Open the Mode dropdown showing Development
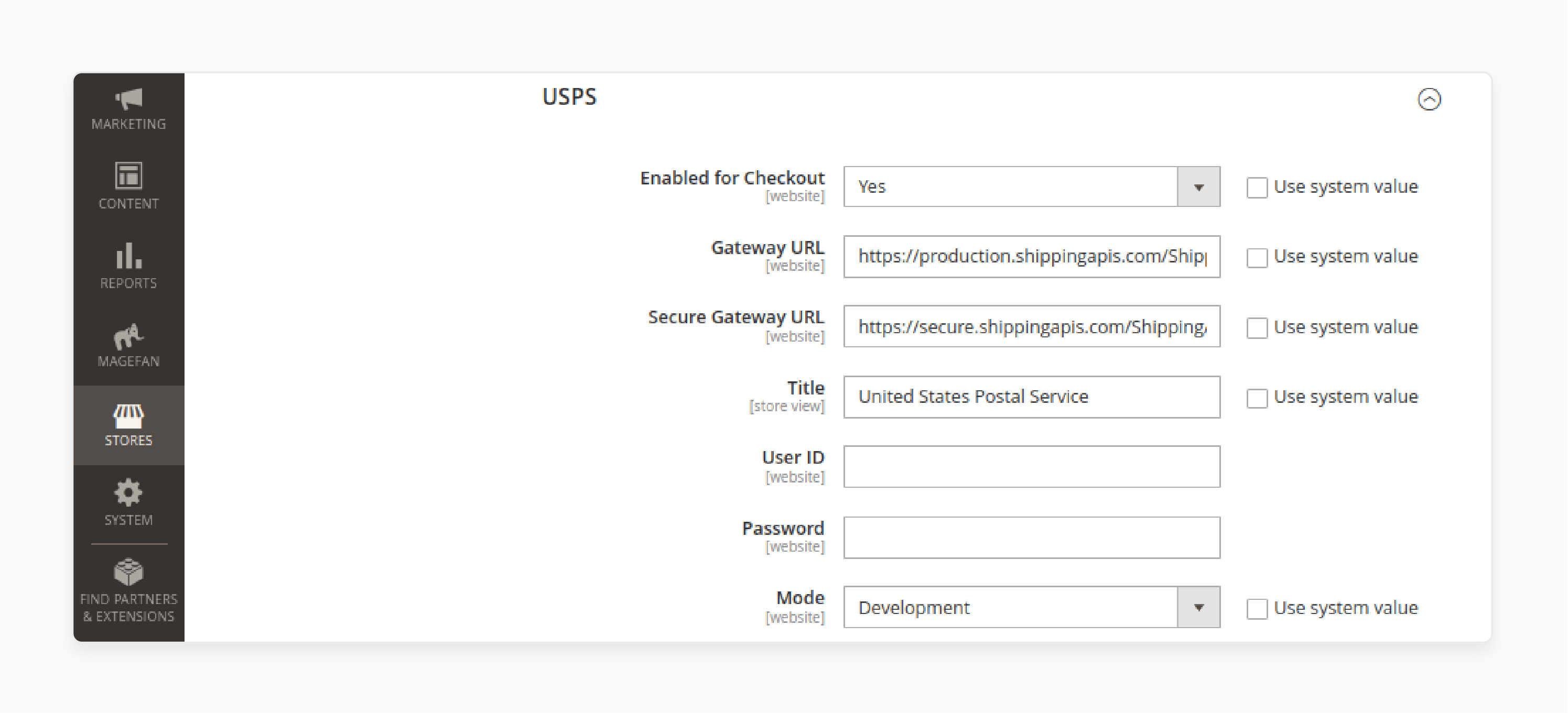This screenshot has width=1568, height=713. point(1032,607)
